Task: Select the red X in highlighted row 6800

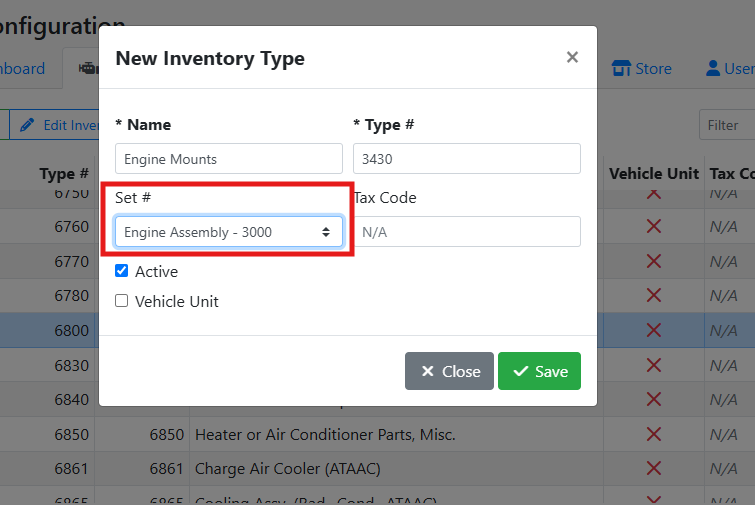Action: tap(653, 330)
